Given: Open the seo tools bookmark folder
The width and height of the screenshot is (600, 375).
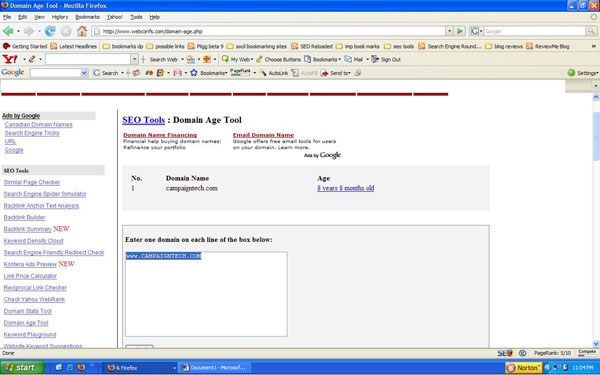Looking at the screenshot, I should [x=399, y=46].
